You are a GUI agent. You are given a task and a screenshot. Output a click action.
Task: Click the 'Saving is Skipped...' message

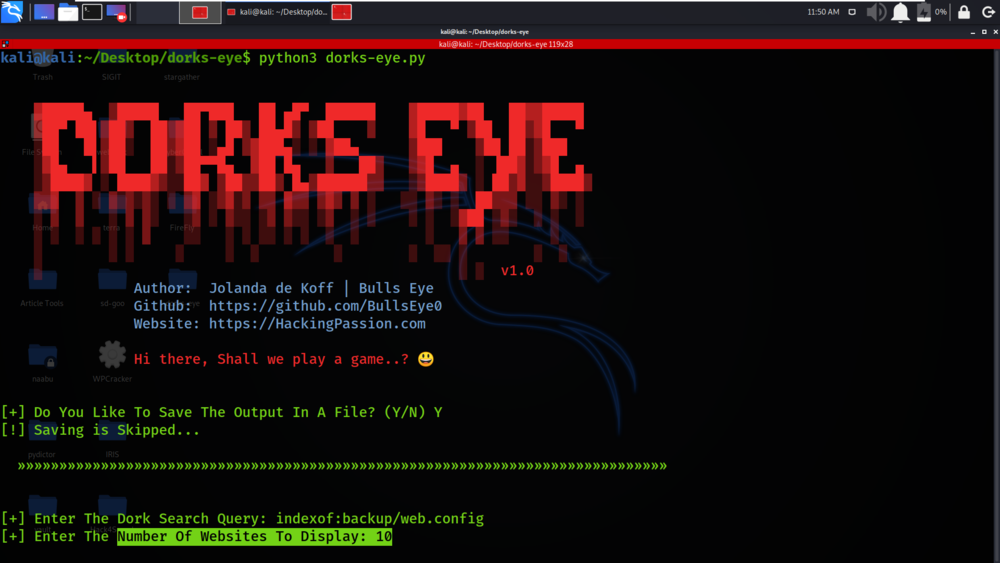click(117, 430)
